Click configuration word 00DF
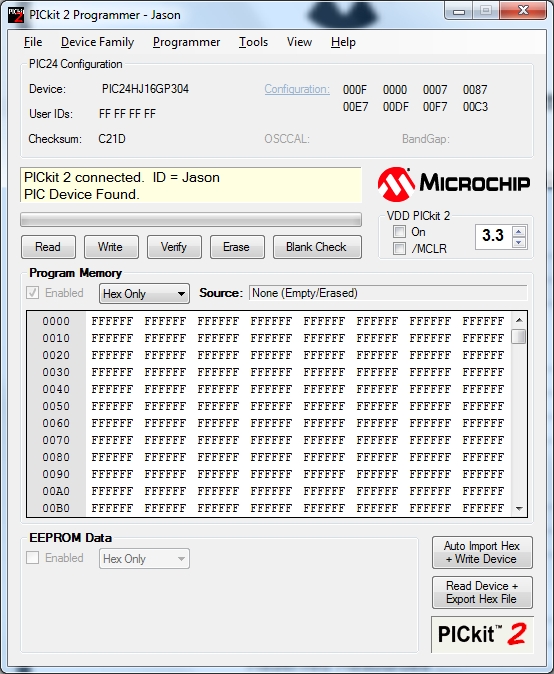 click(395, 107)
